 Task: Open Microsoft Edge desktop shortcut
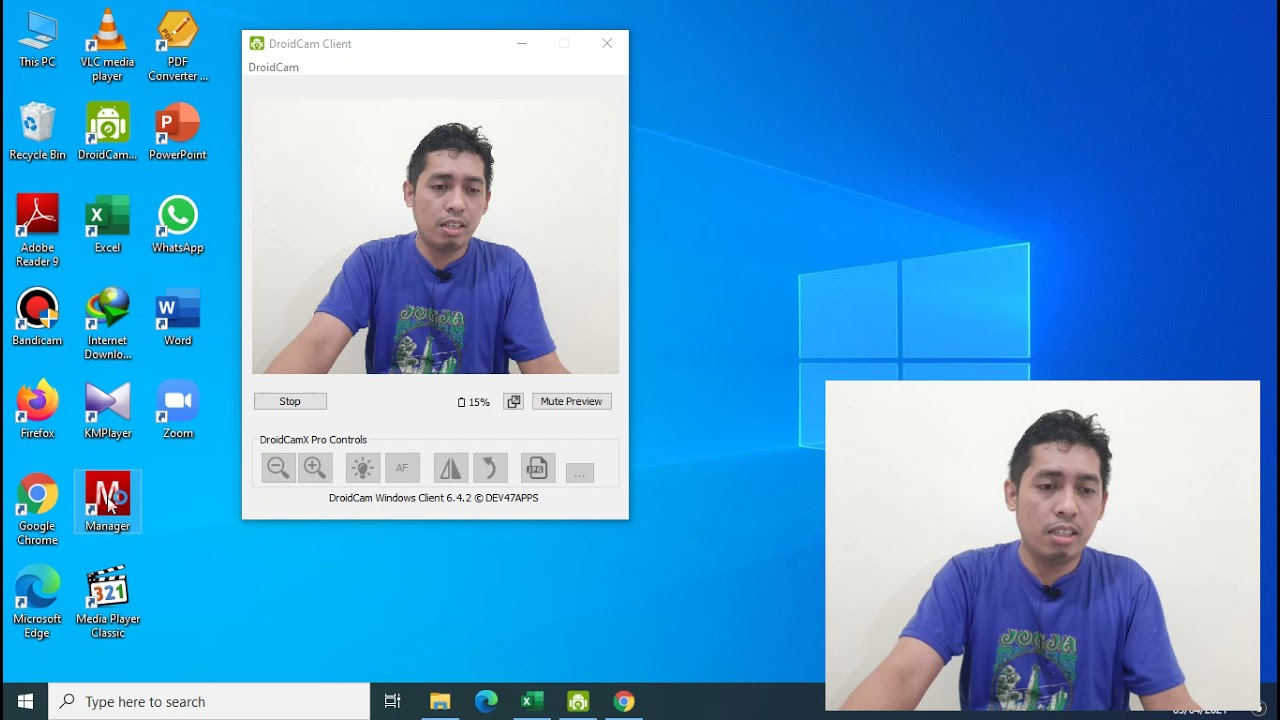[37, 603]
